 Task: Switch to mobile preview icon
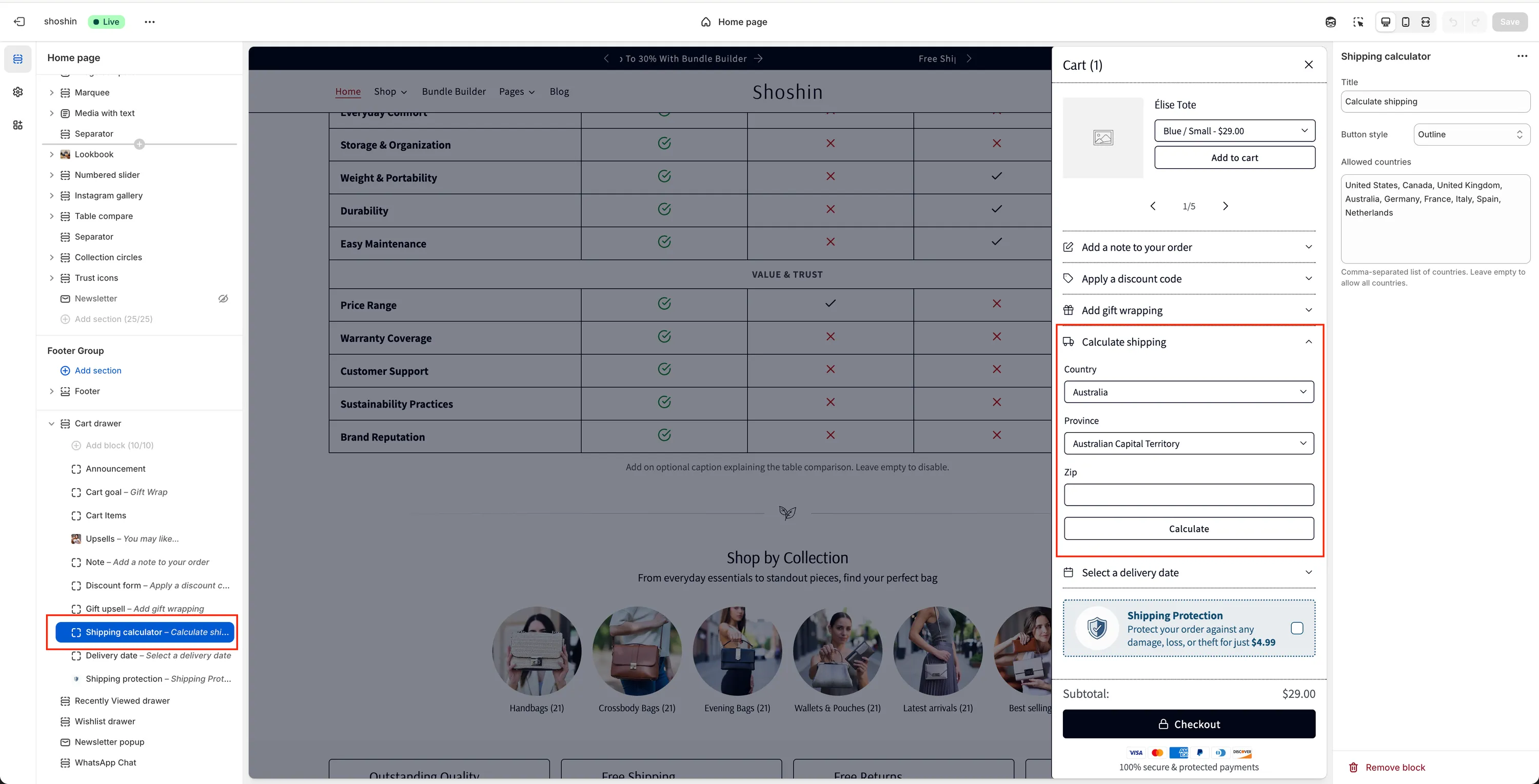click(1405, 22)
